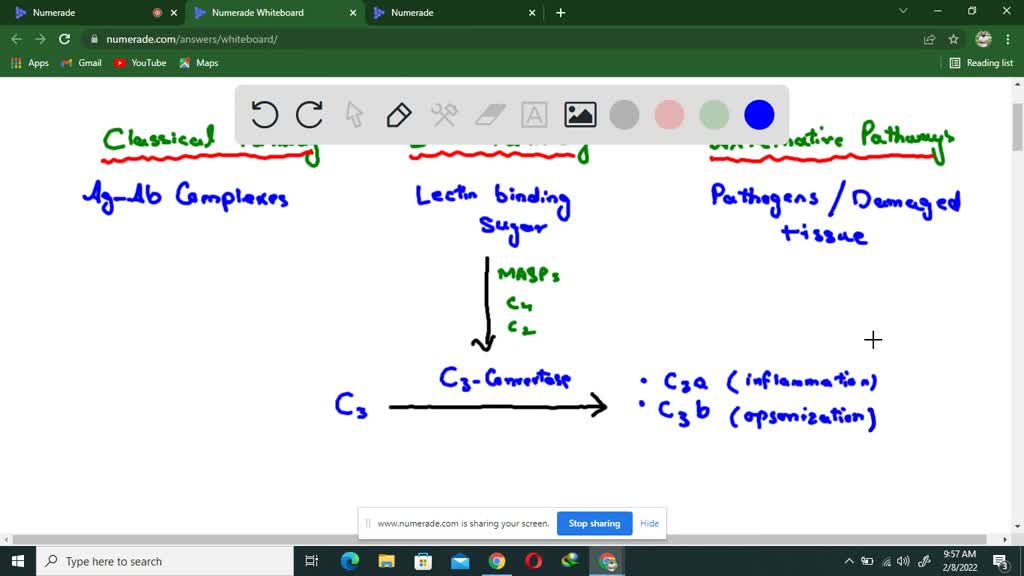
Task: Select the pointer selection tool
Action: click(x=354, y=115)
